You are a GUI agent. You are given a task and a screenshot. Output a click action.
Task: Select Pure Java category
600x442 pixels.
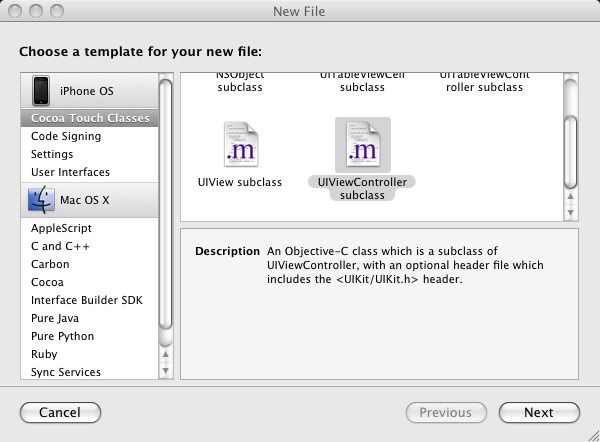90,318
